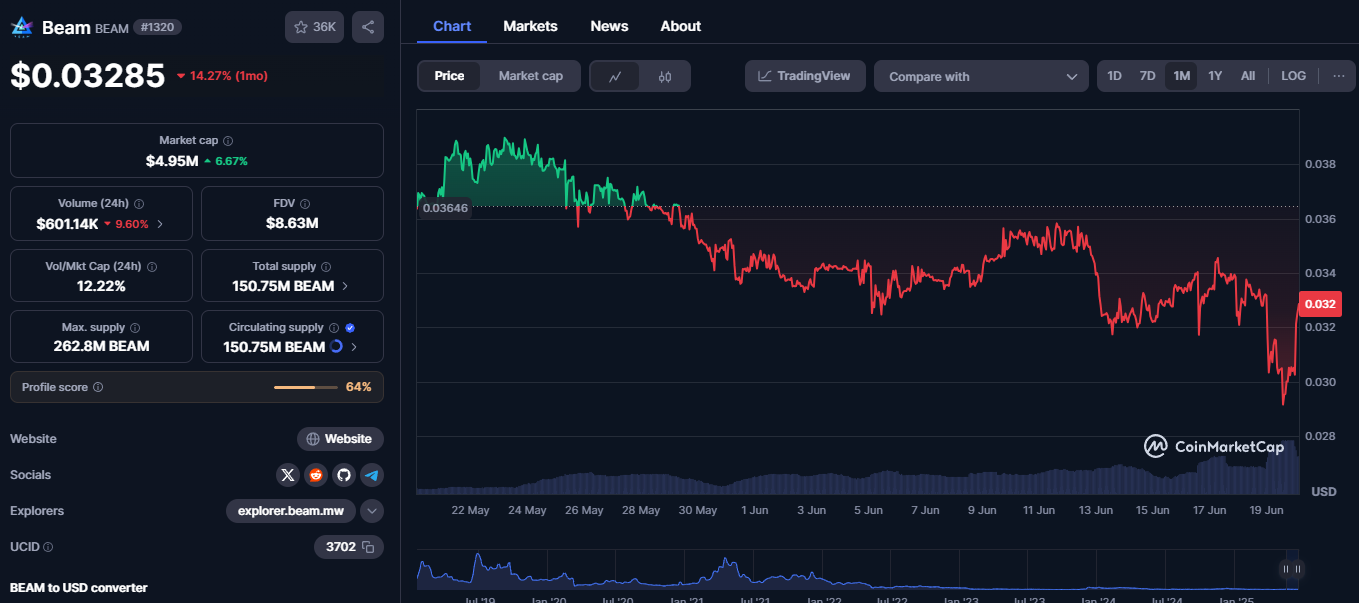Expand Volume (24h) details arrow
This screenshot has width=1359, height=603.
pos(160,224)
